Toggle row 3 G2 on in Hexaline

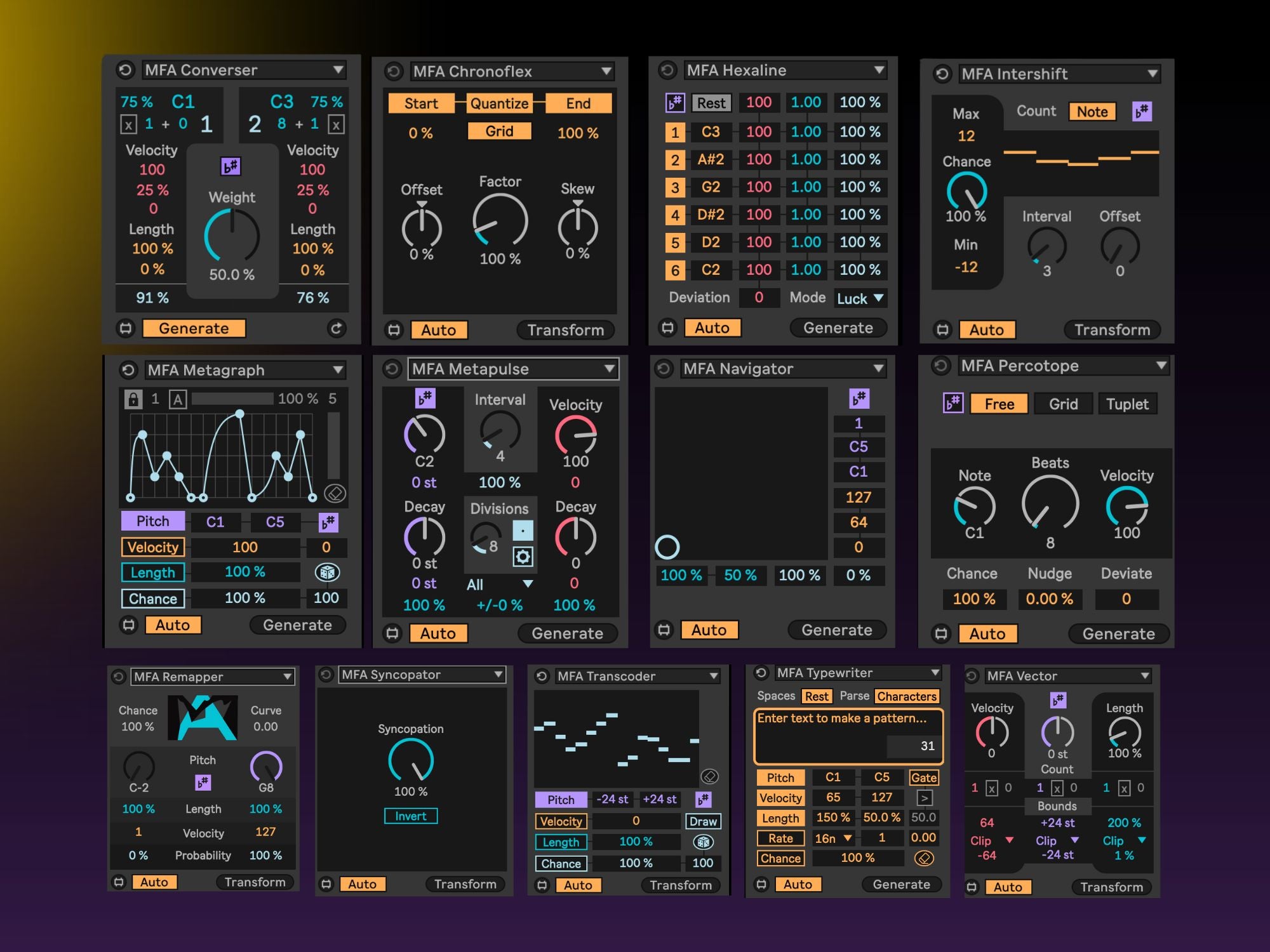coord(675,187)
